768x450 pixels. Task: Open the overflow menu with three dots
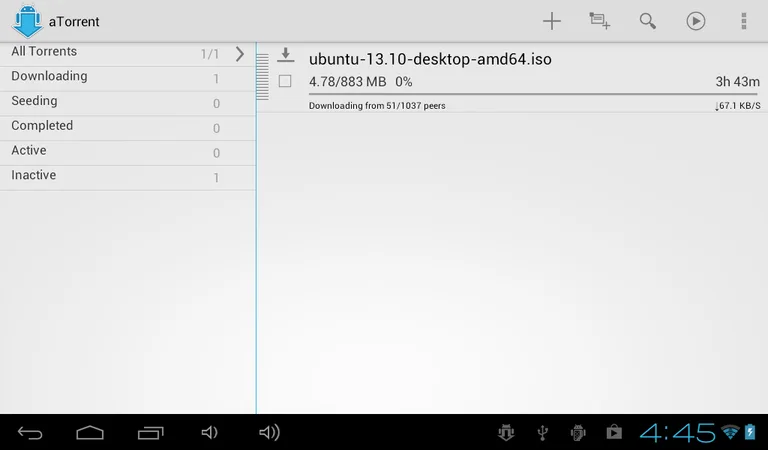click(744, 21)
